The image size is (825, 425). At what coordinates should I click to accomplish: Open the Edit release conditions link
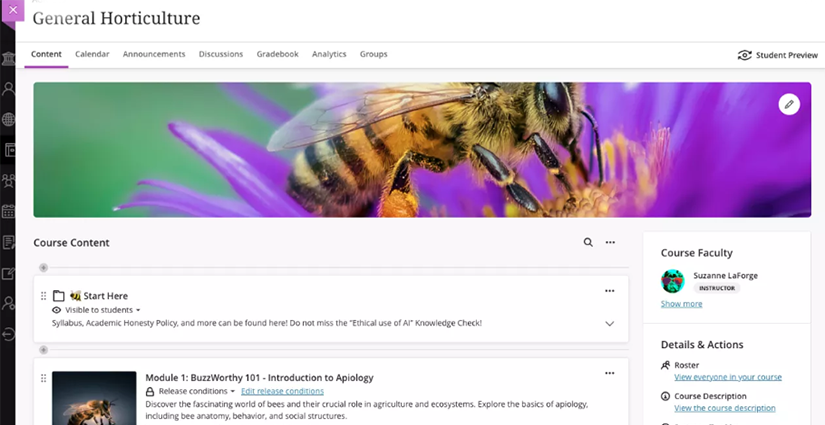tap(282, 391)
